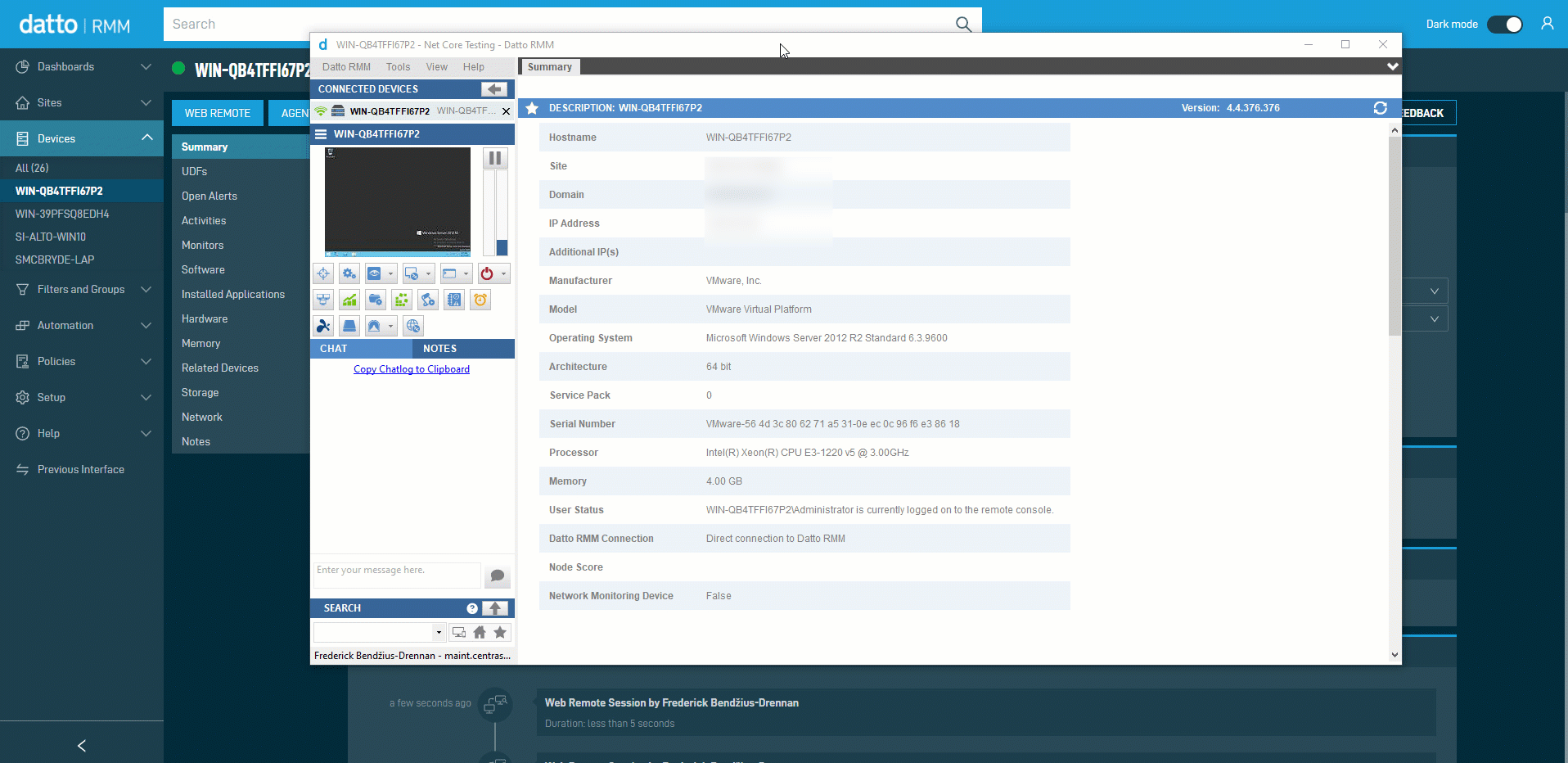Image resolution: width=1568 pixels, height=763 pixels.
Task: Click Copy Chatlog to Clipboard link
Action: (x=412, y=369)
